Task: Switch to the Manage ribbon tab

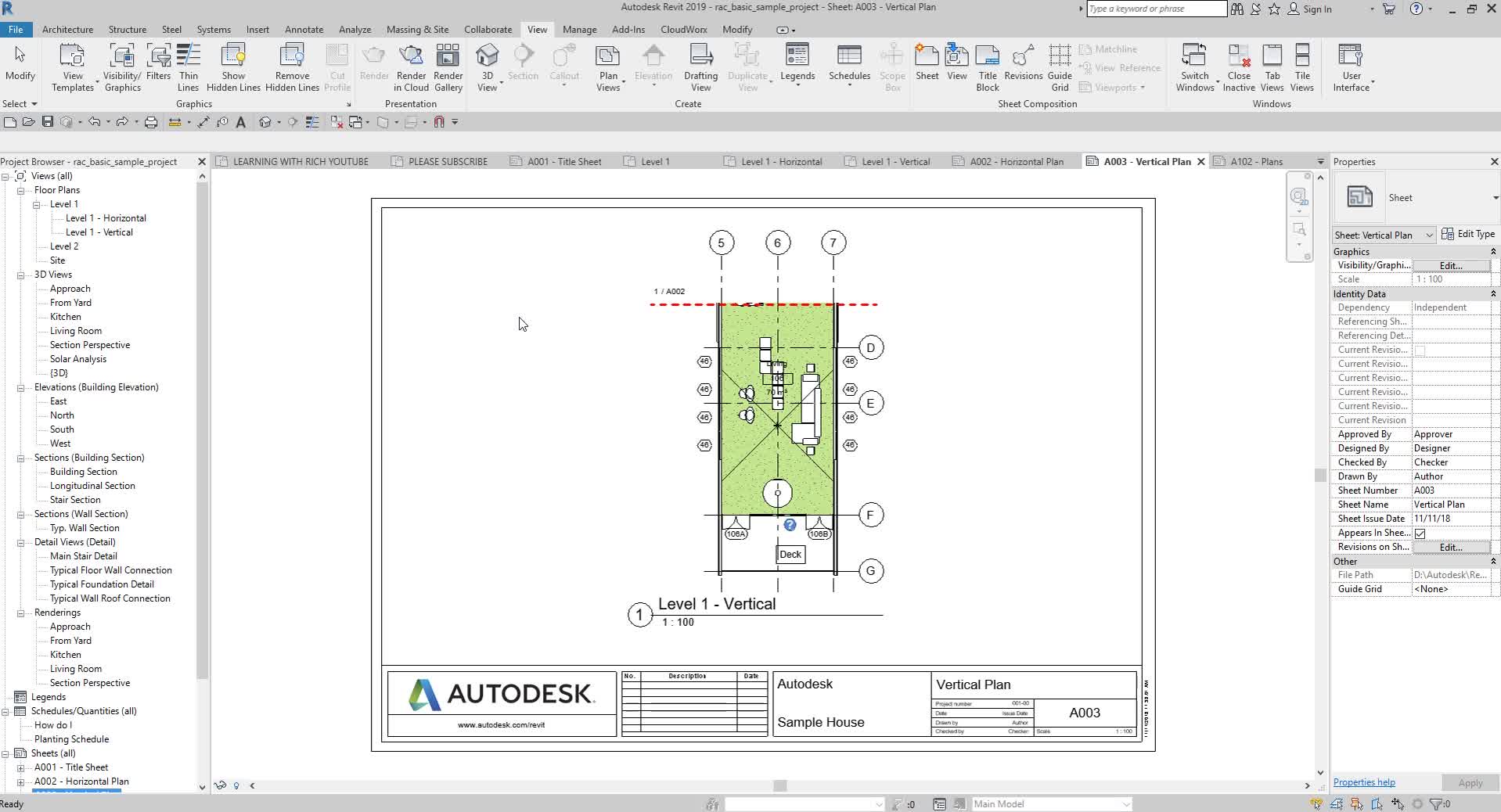Action: coord(578,29)
